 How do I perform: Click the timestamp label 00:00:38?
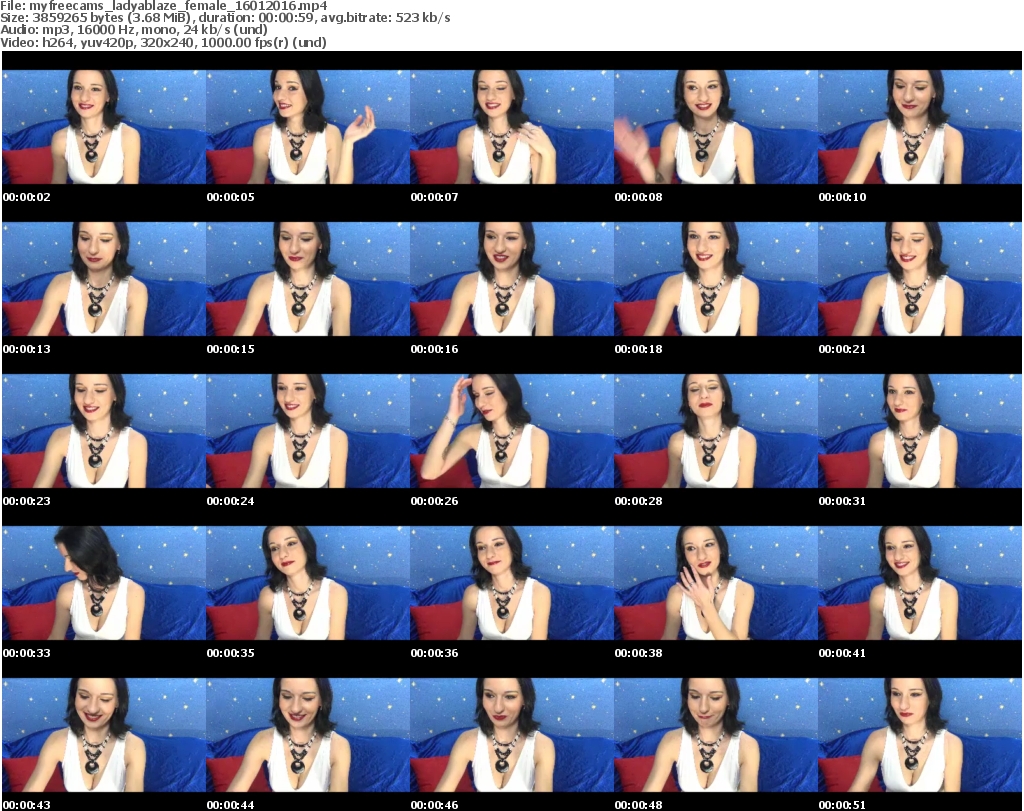(638, 653)
